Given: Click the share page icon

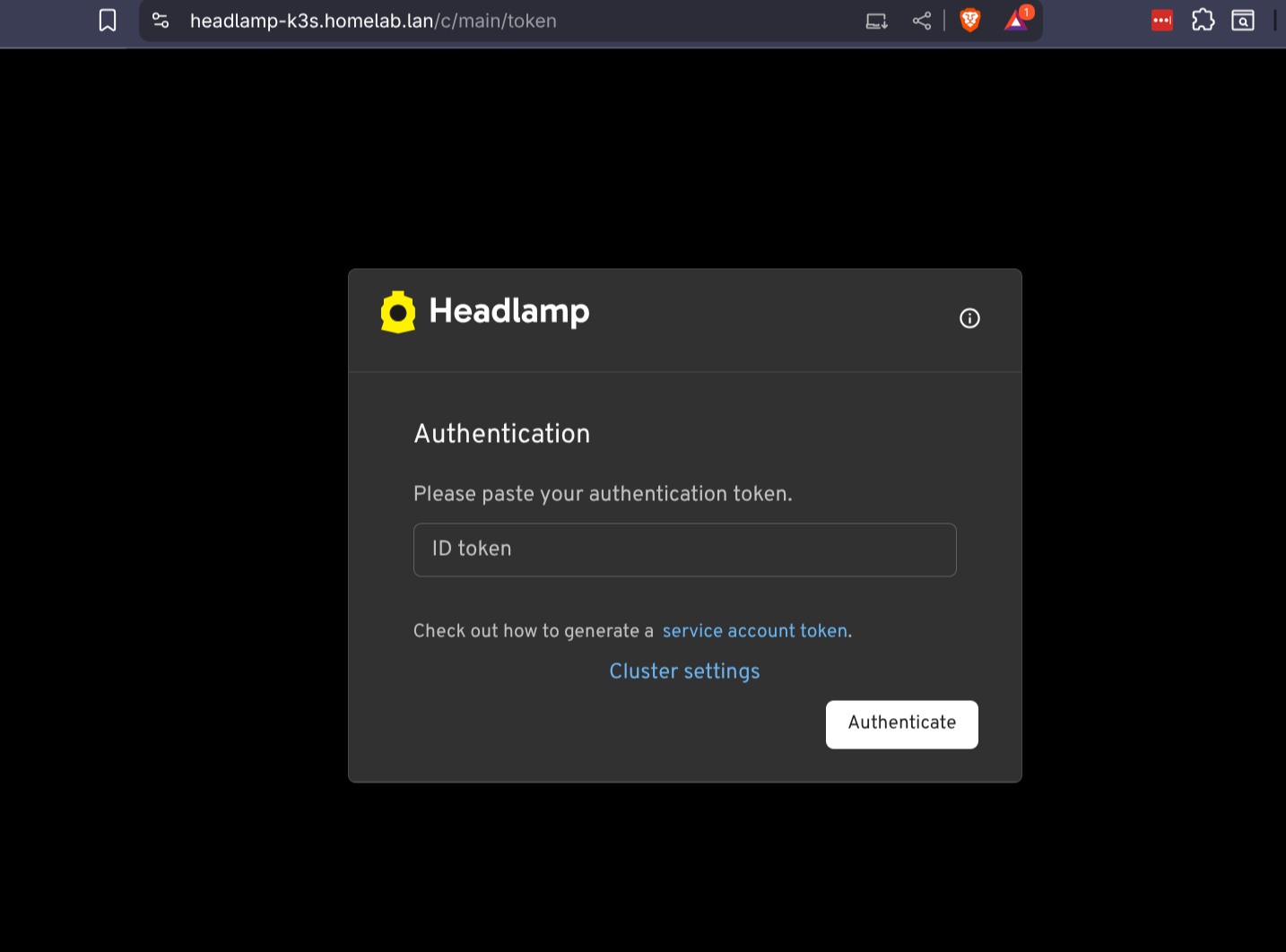Looking at the screenshot, I should 921,20.
